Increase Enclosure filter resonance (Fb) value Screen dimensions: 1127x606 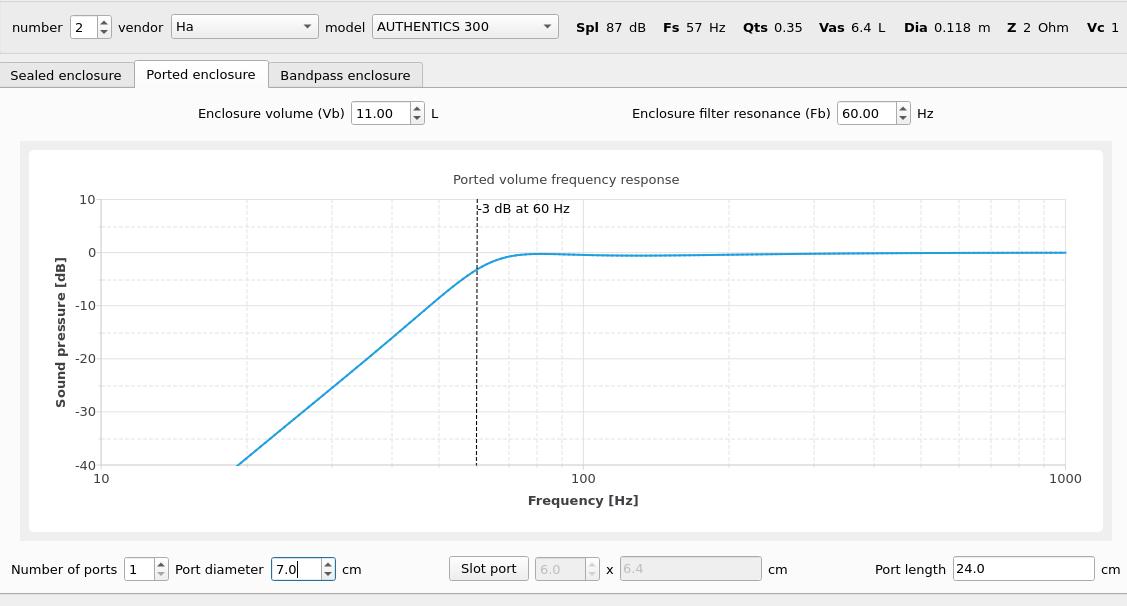903,108
